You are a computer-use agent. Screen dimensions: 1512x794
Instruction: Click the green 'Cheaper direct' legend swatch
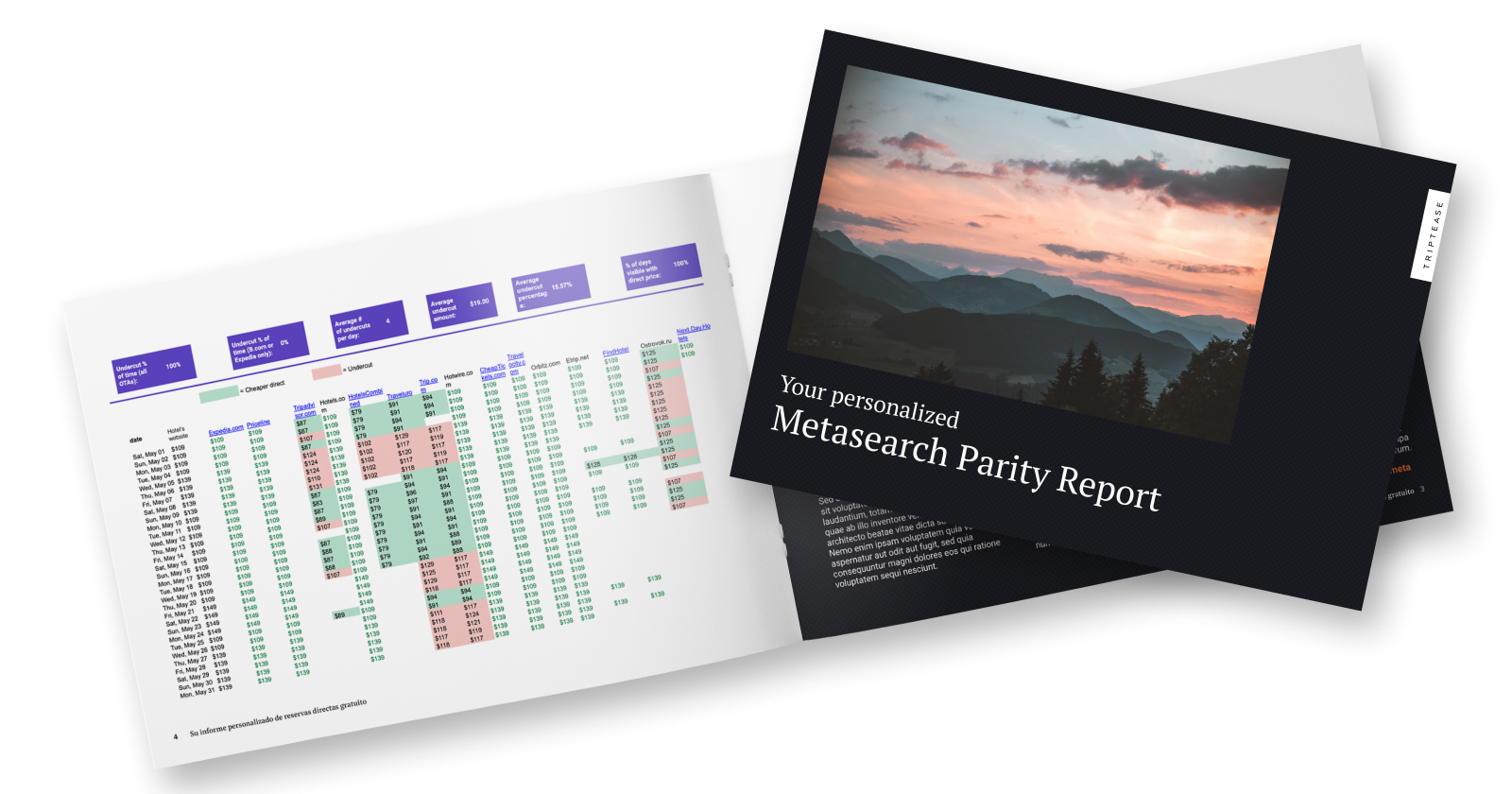218,393
